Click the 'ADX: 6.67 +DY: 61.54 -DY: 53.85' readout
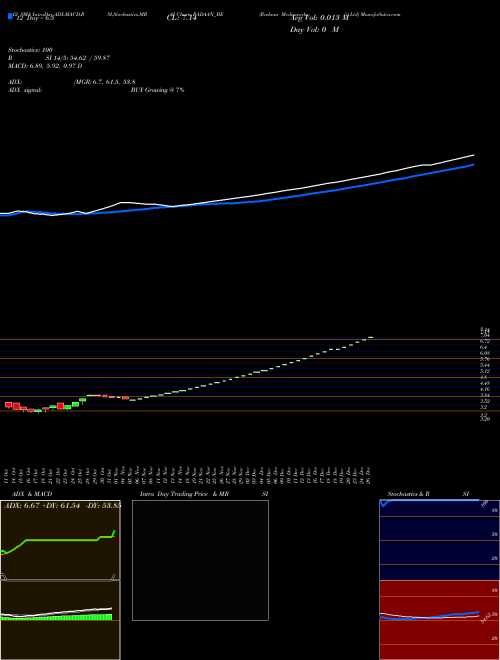500x660 pixels. click(62, 505)
